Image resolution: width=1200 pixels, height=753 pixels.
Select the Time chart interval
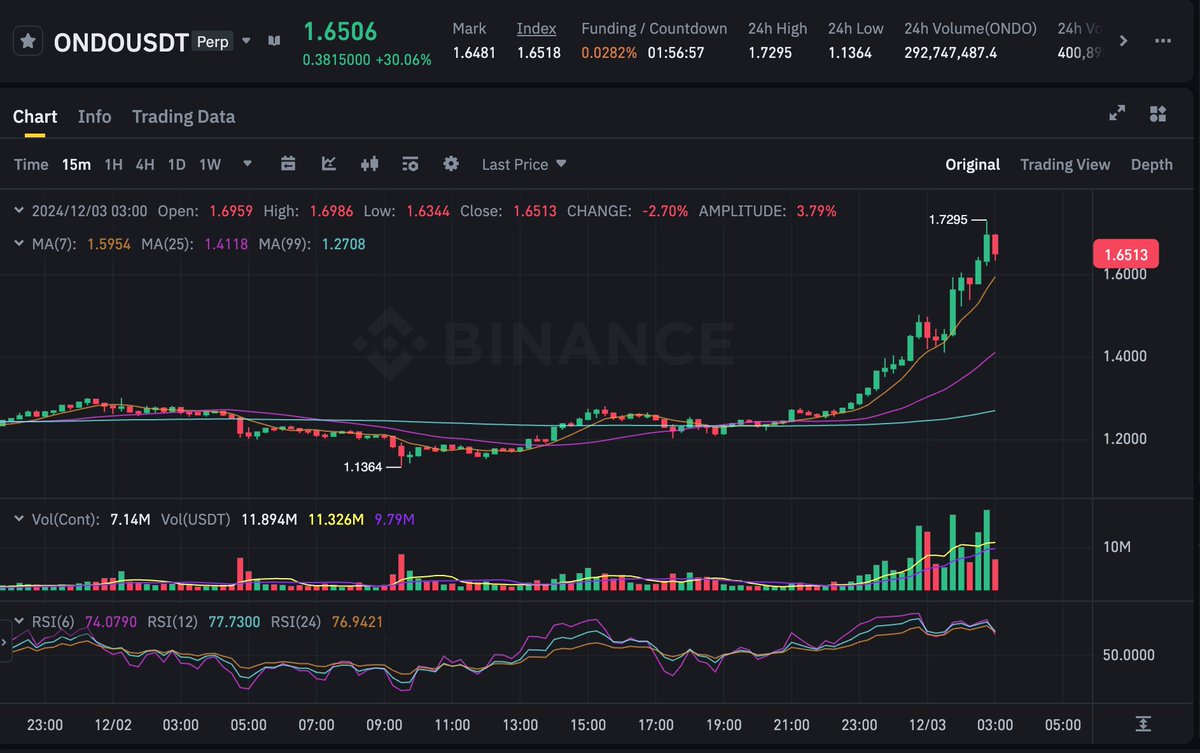point(31,164)
